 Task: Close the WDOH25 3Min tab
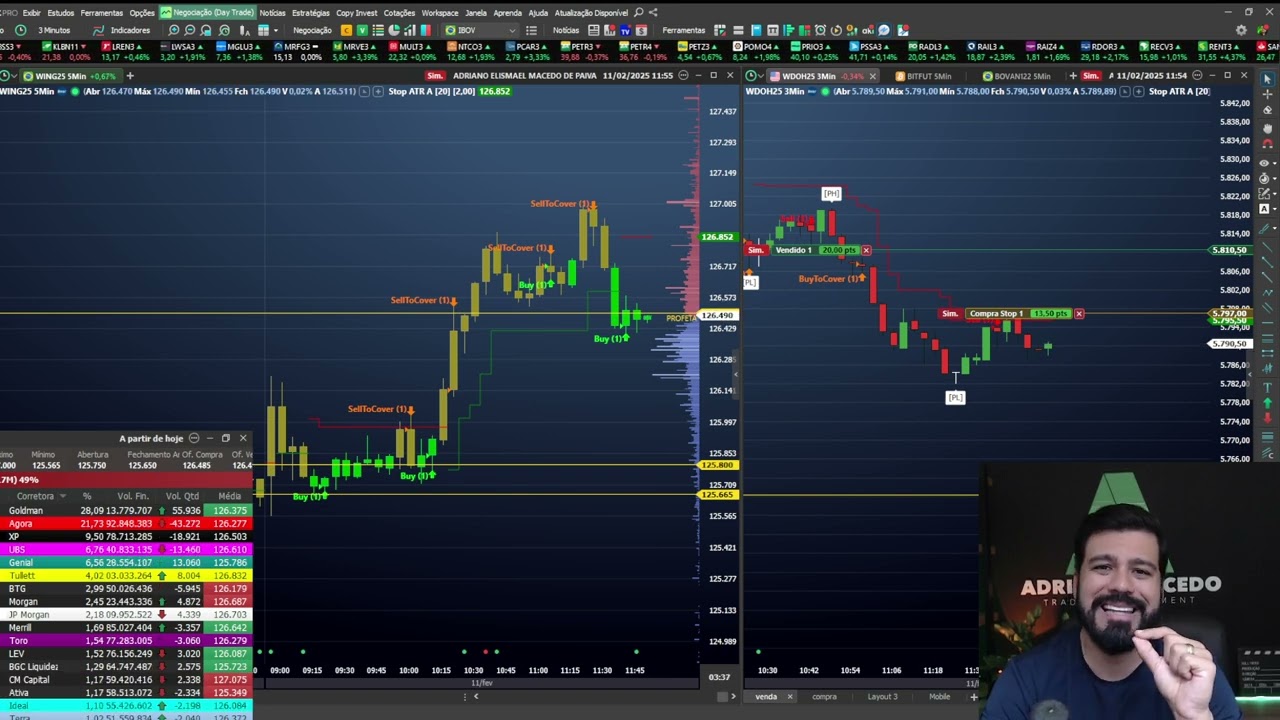(872, 76)
